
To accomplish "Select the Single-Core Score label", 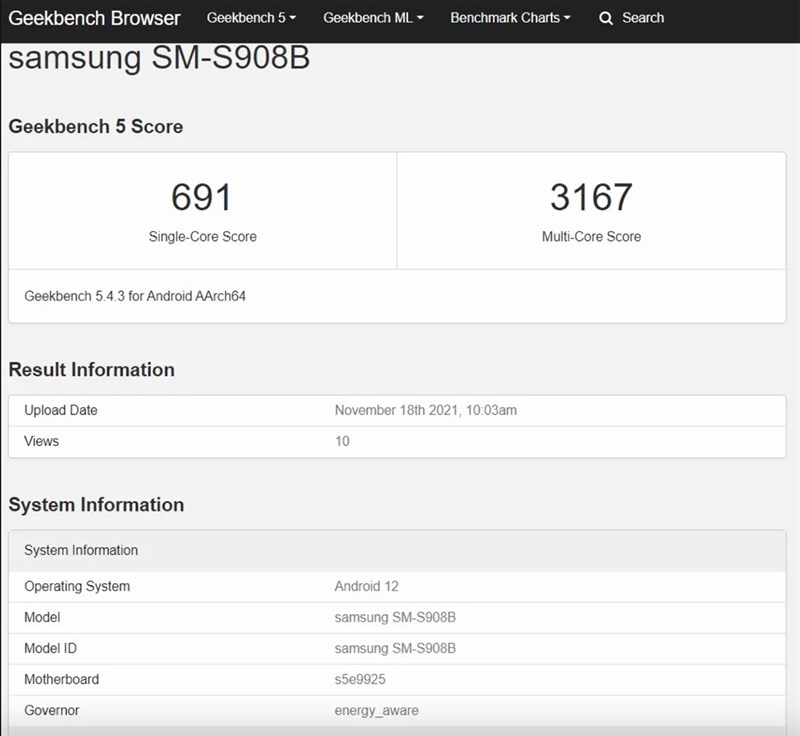I will click(x=202, y=237).
